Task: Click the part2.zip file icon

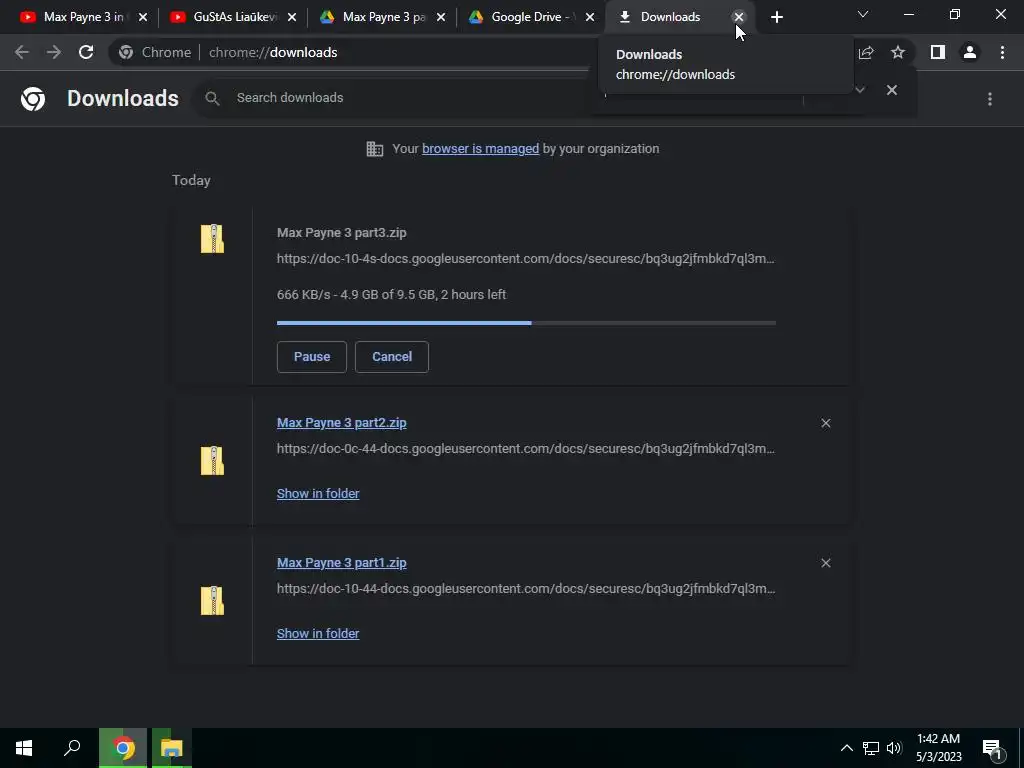Action: pos(212,460)
